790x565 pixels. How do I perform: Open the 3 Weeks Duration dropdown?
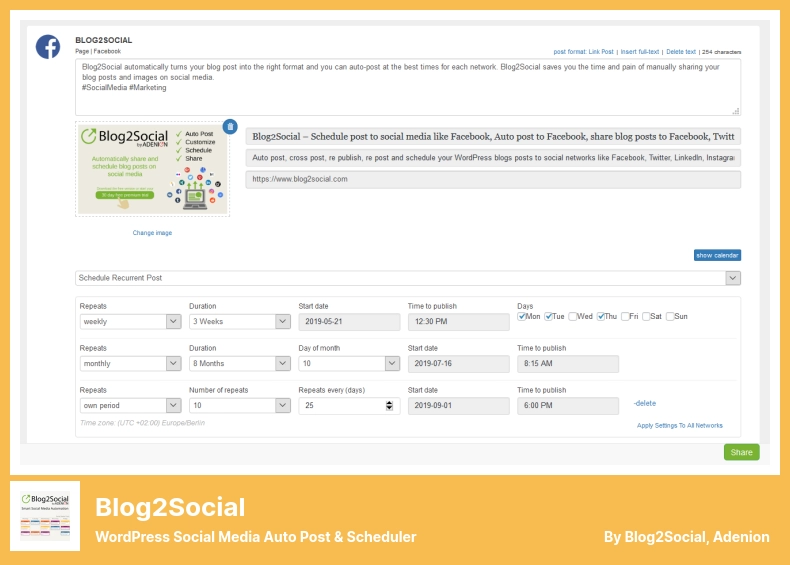tap(240, 322)
